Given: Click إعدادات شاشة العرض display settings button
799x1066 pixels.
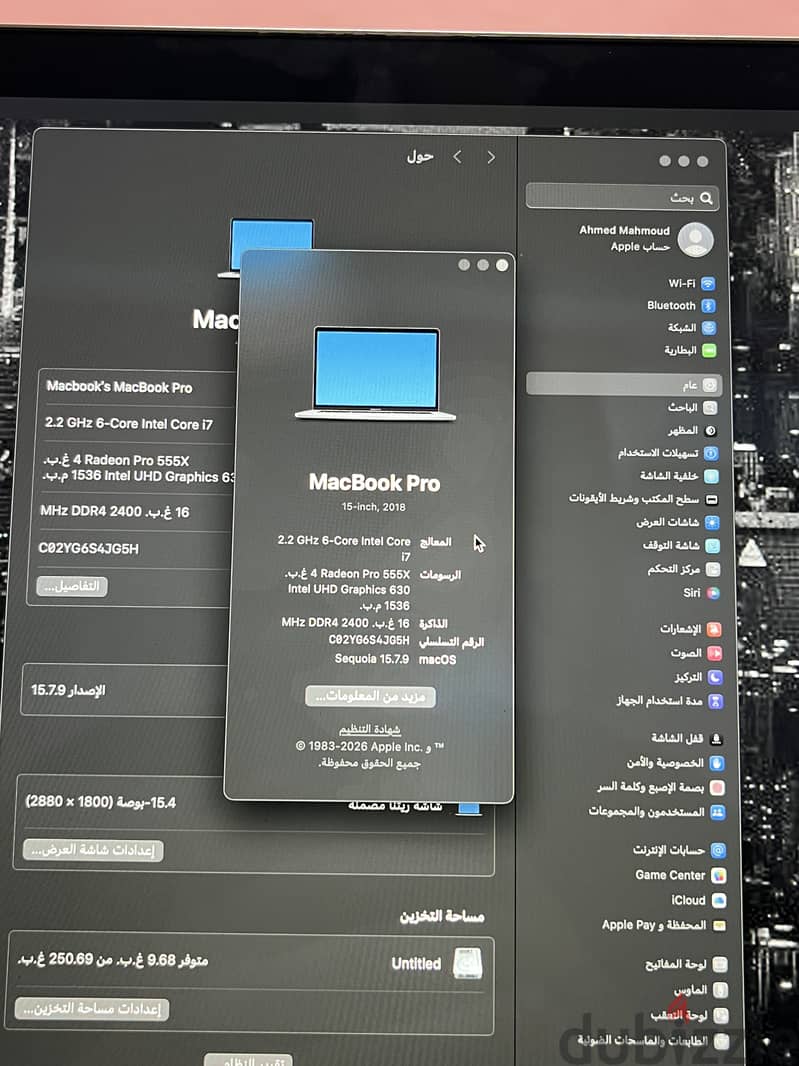Looking at the screenshot, I should click(x=93, y=850).
